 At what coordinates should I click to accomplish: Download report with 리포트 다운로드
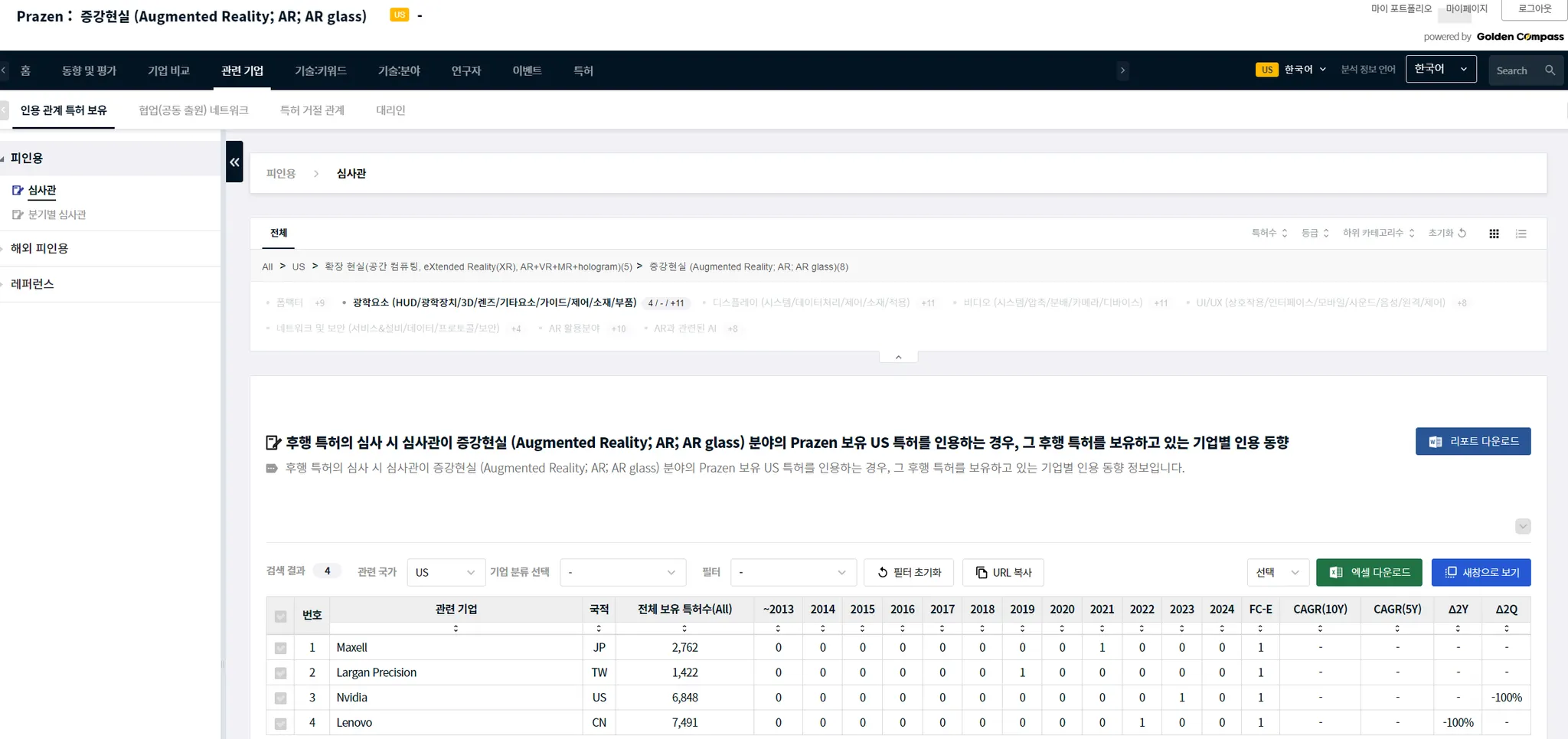[x=1473, y=442]
